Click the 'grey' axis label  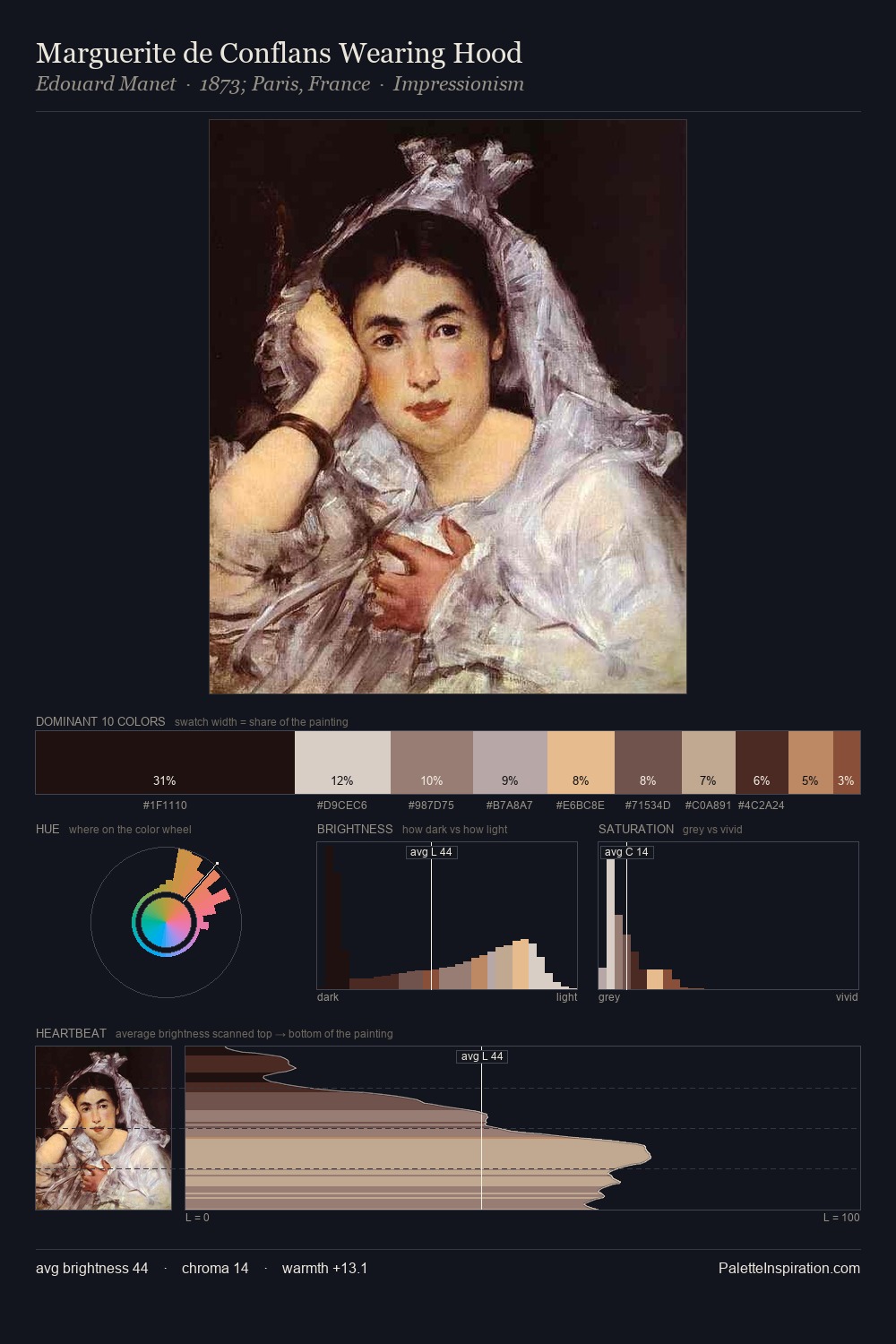click(x=609, y=997)
